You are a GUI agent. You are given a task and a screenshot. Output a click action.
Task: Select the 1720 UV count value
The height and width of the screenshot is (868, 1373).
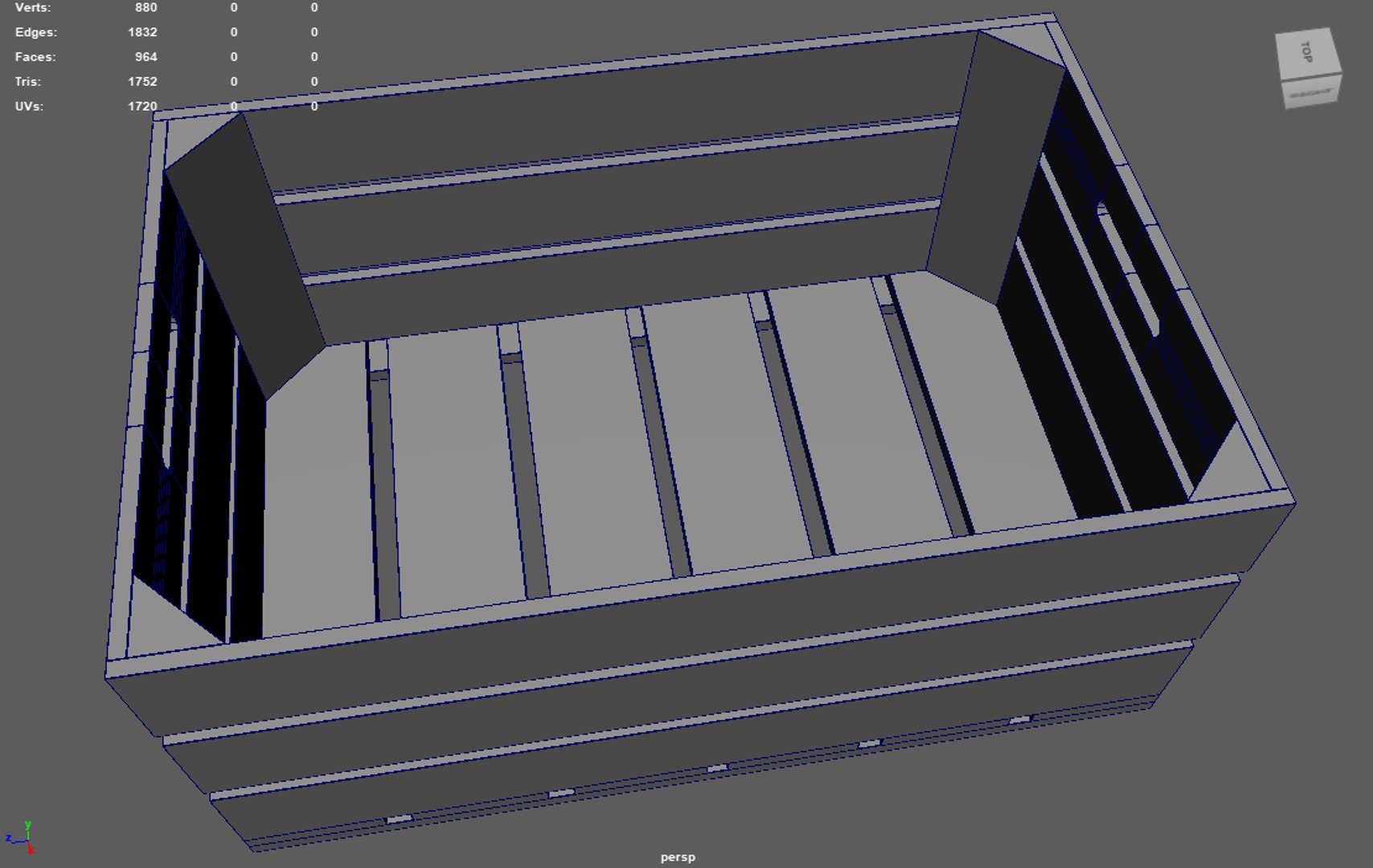pyautogui.click(x=142, y=106)
